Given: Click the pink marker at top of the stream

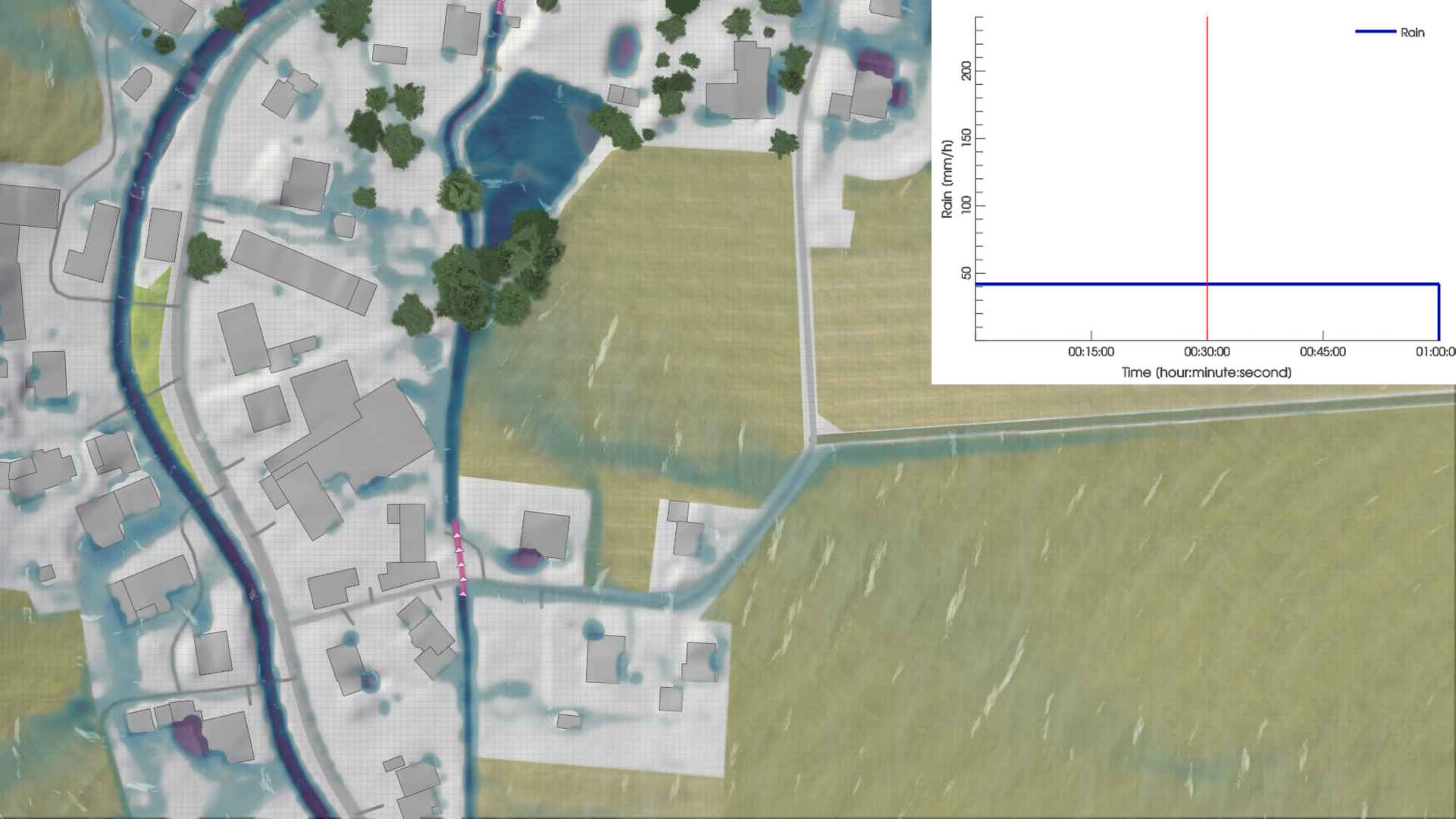Looking at the screenshot, I should 499,7.
